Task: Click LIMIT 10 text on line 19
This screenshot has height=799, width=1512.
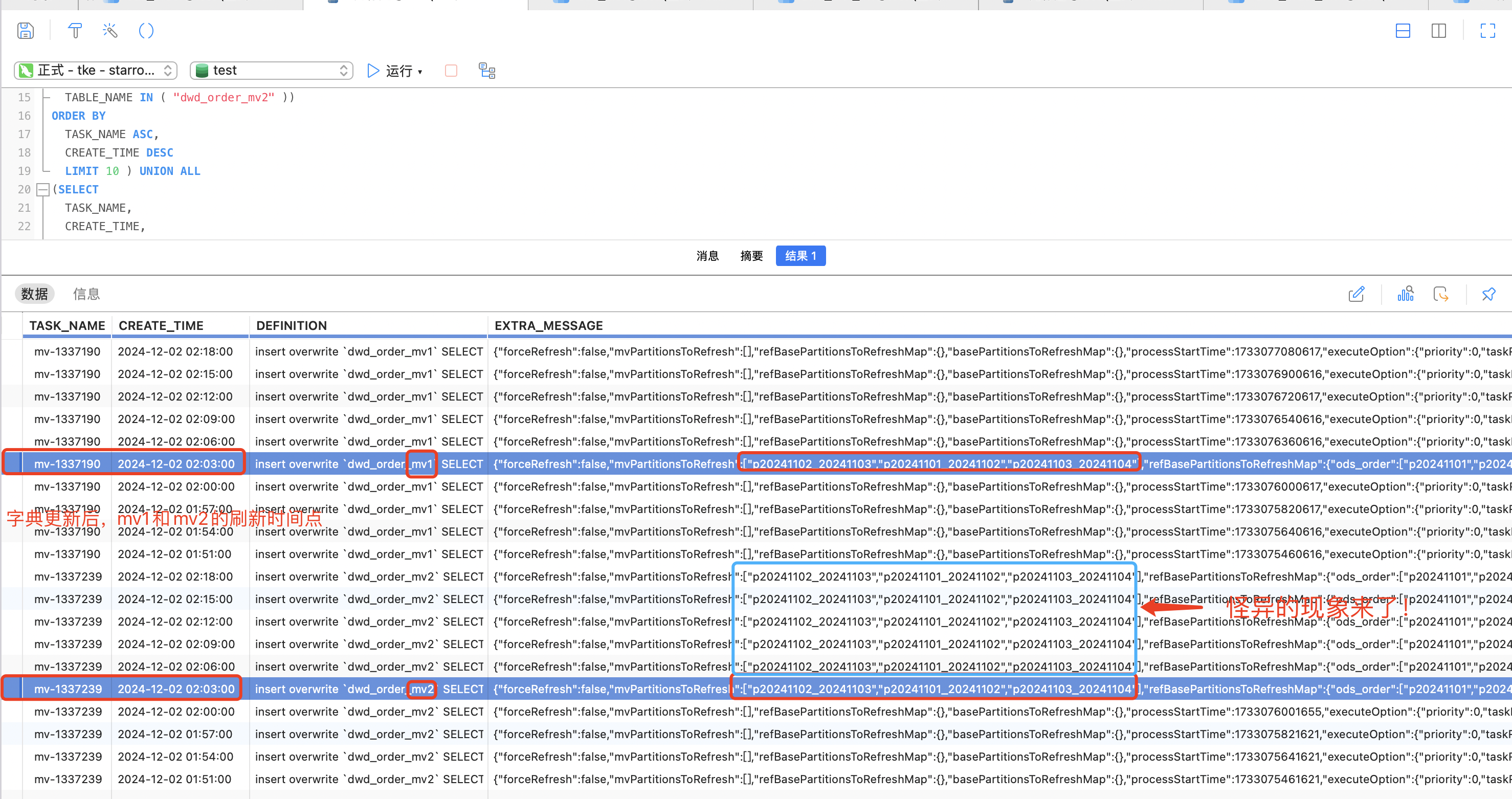Action: click(x=92, y=171)
